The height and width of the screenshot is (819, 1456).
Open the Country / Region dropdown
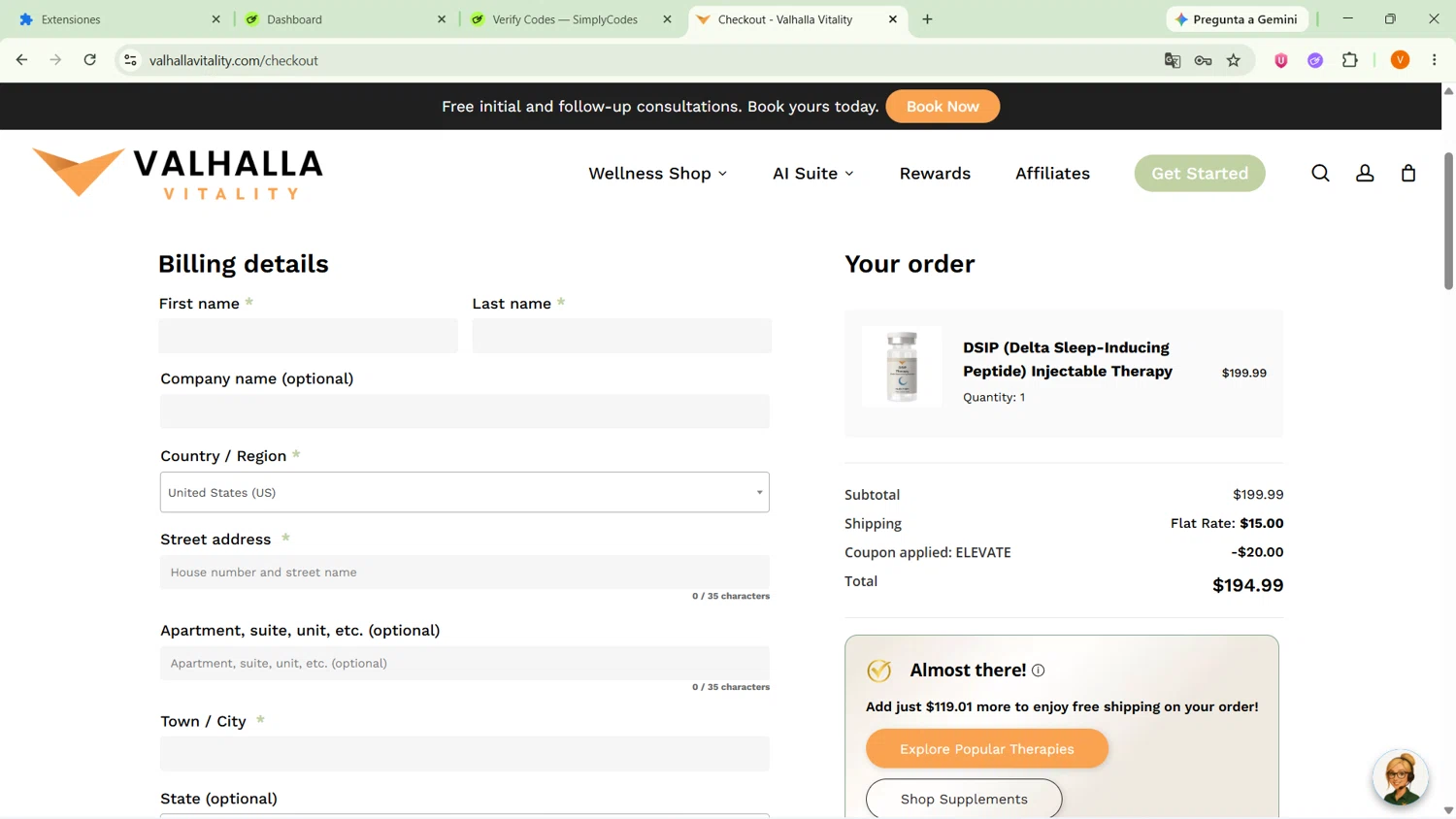point(465,492)
